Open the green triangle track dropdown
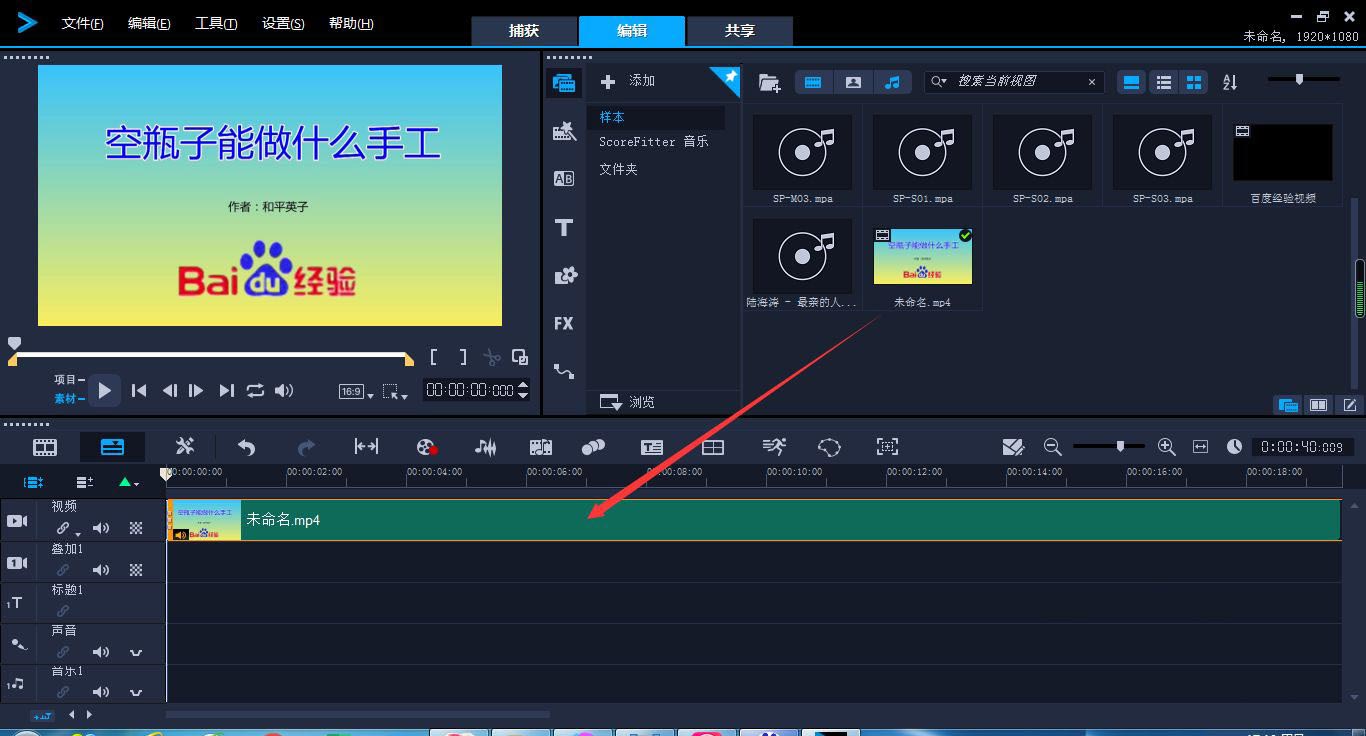 [128, 482]
